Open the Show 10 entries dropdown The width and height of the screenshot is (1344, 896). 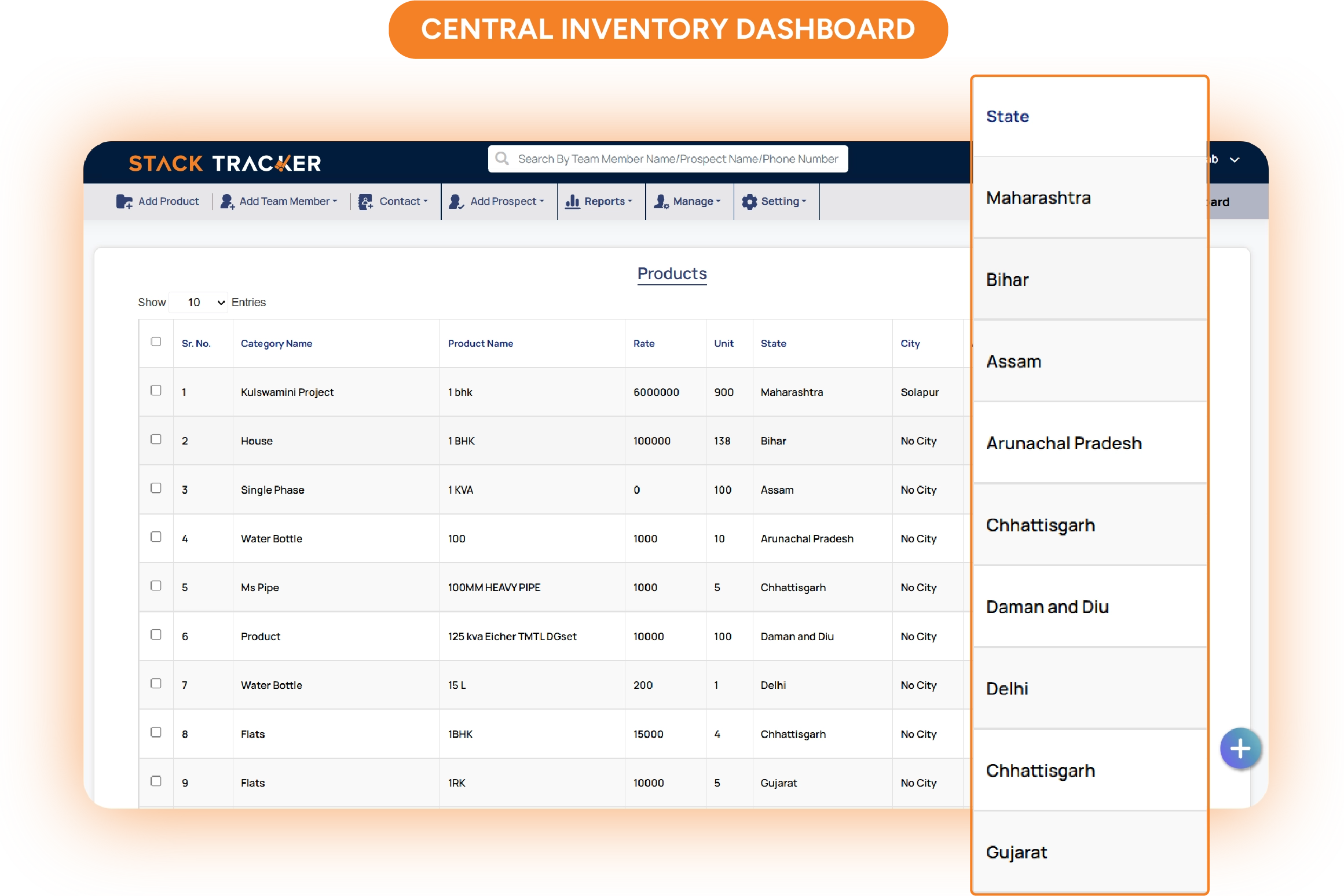[199, 302]
